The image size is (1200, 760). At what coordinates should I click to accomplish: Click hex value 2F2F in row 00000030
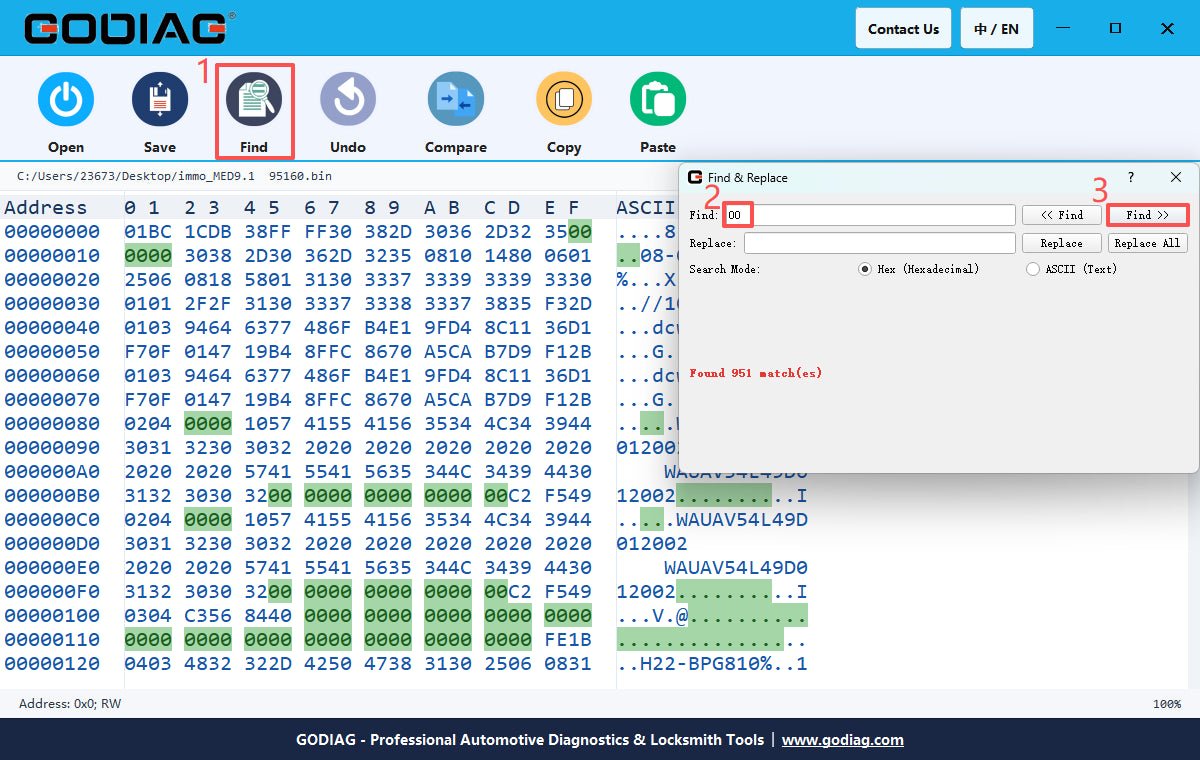208,304
